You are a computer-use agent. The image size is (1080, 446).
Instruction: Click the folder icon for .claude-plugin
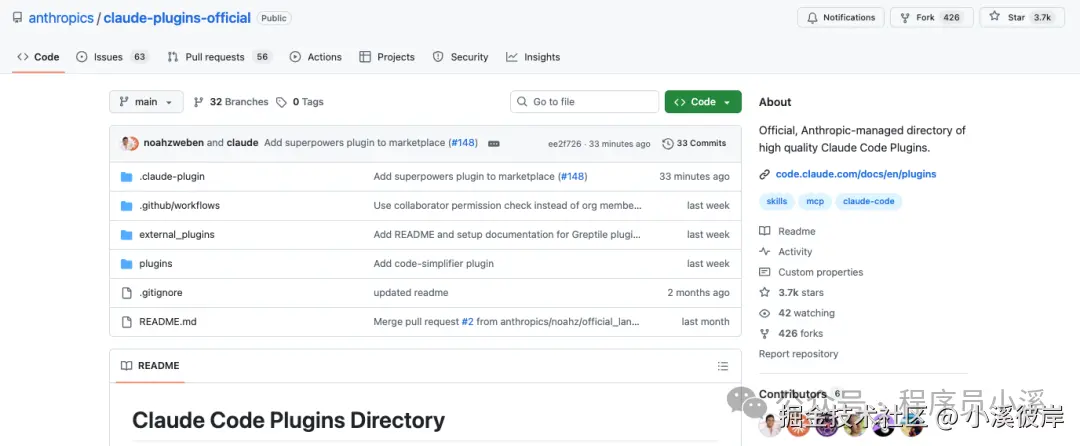coord(126,177)
